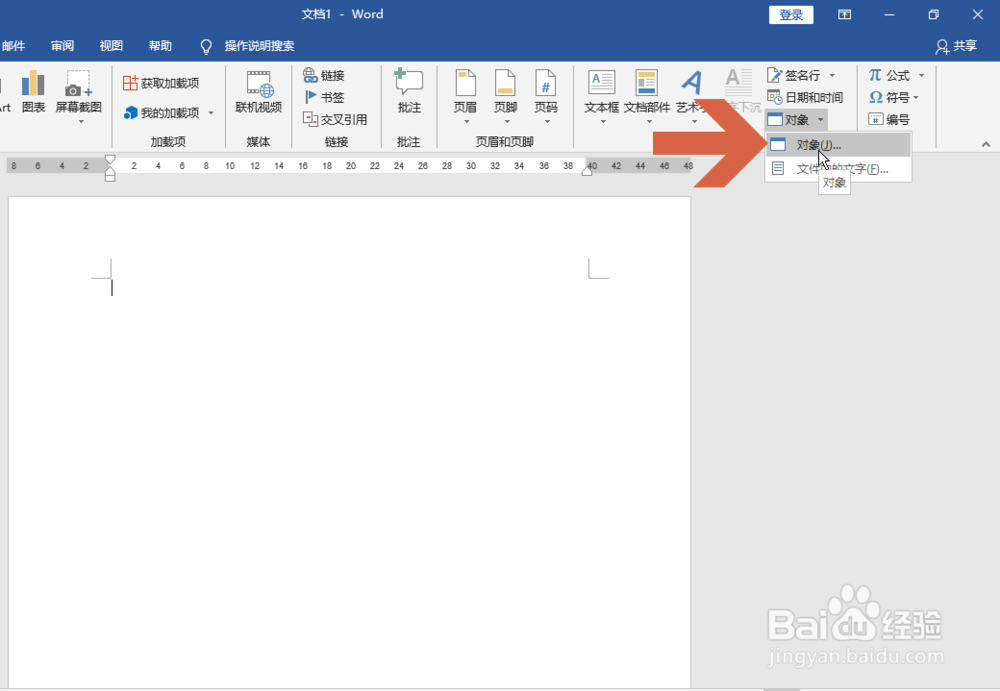1000x691 pixels.
Task: Switch to the 审阅 ribbon tab
Action: point(62,46)
